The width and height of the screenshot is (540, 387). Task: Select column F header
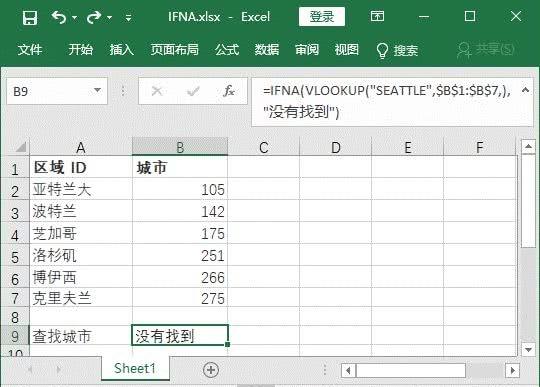(x=479, y=147)
